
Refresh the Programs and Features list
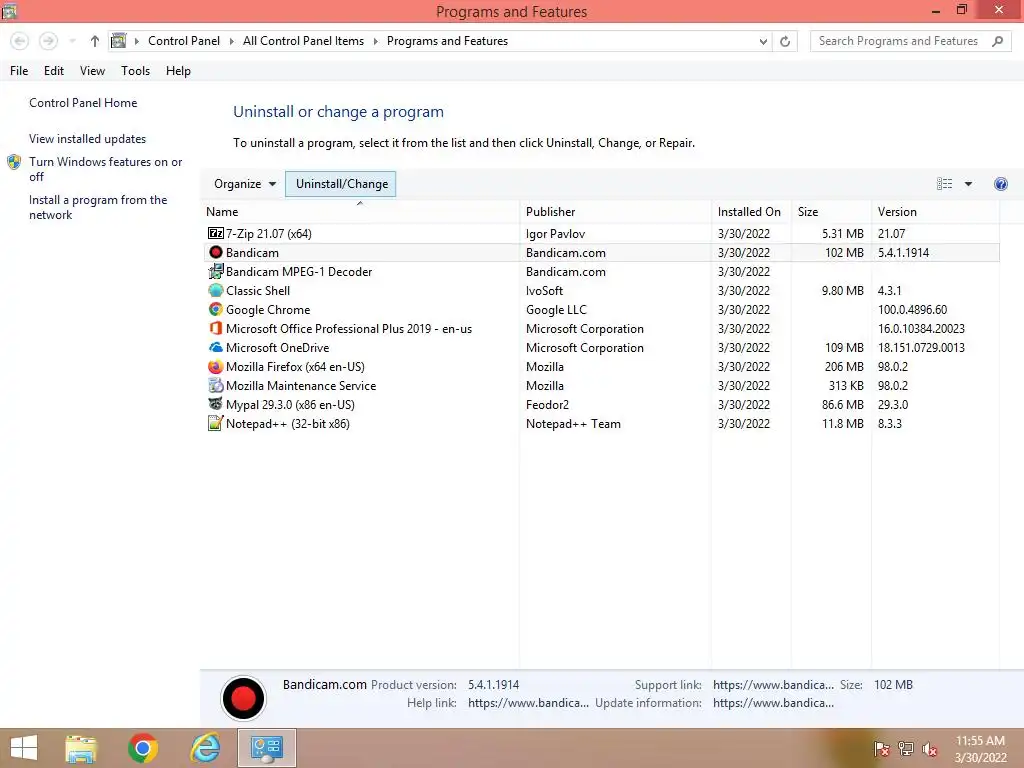click(x=785, y=41)
